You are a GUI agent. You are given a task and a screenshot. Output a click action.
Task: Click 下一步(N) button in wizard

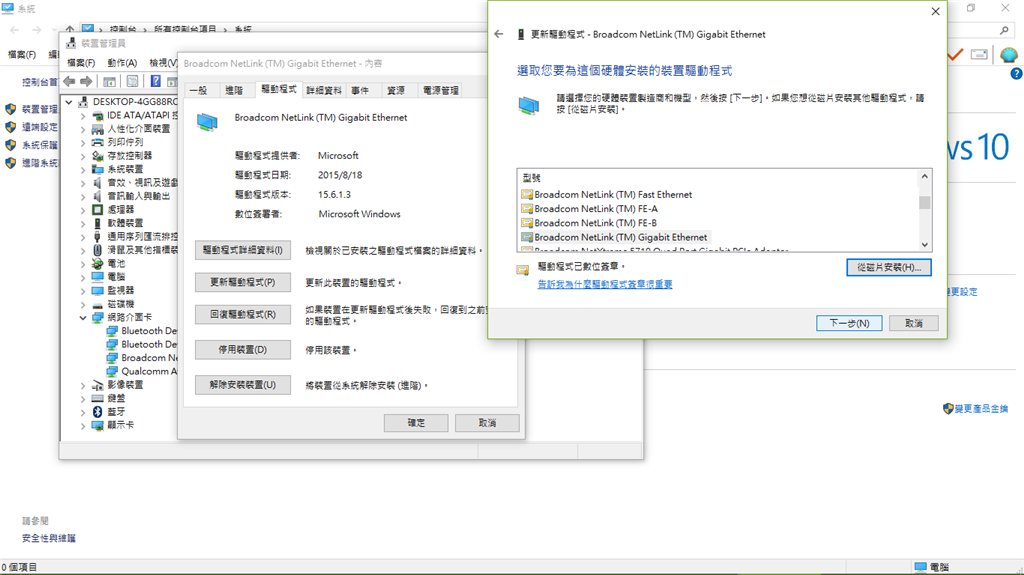849,323
